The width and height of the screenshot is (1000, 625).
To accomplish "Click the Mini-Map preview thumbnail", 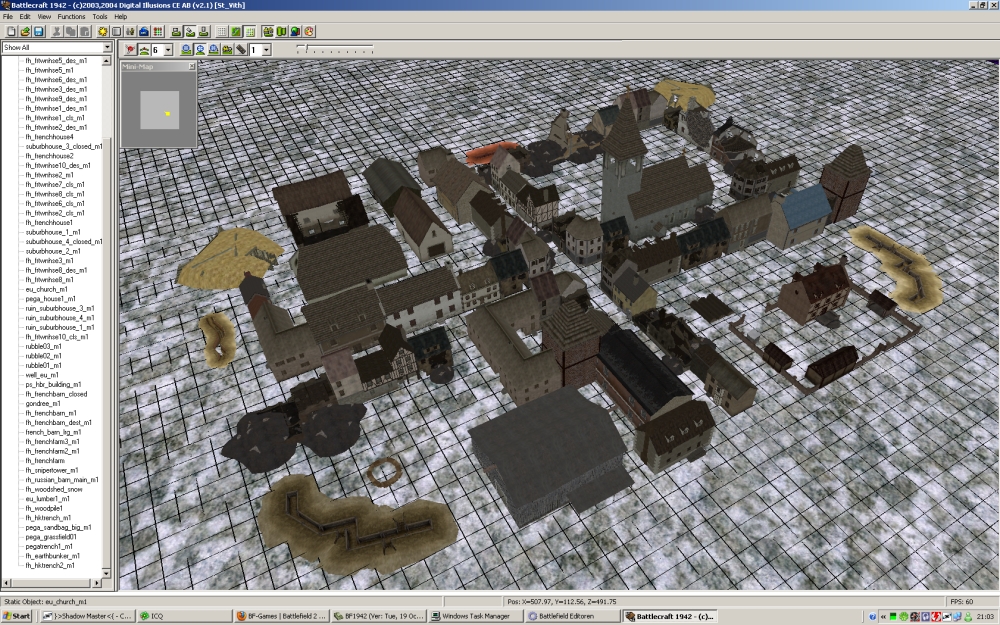I will tap(159, 110).
